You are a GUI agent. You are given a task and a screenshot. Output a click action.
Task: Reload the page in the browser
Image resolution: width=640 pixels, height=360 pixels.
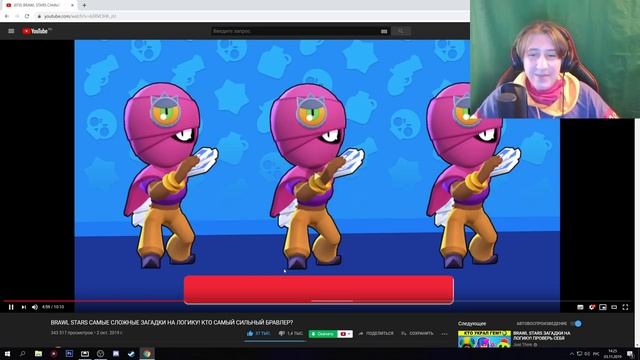click(x=27, y=16)
